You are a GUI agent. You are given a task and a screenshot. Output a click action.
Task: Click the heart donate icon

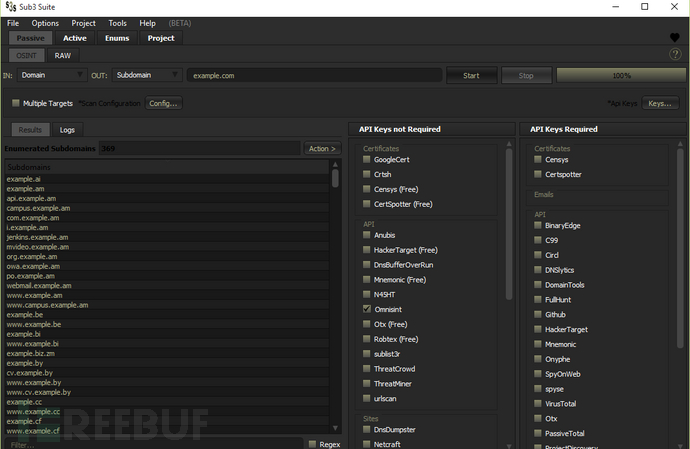click(x=674, y=38)
